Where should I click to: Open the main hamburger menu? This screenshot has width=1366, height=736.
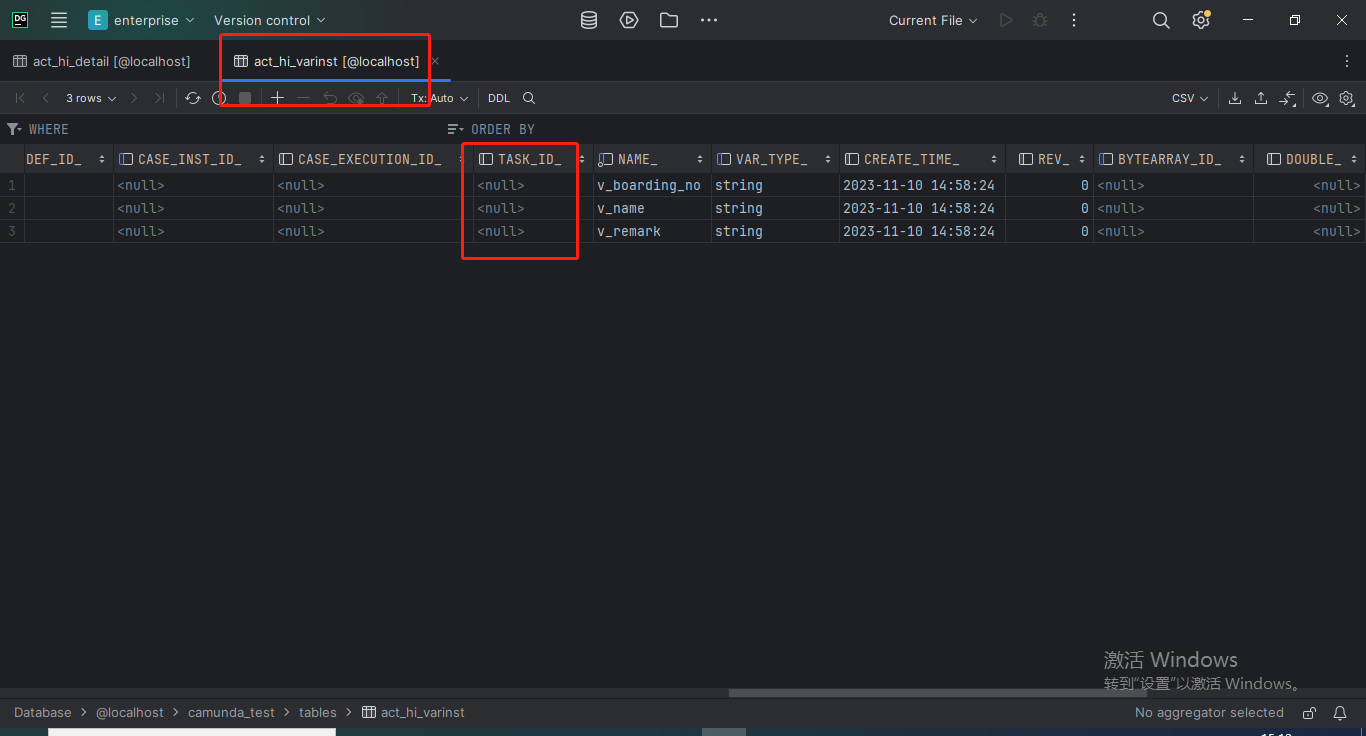click(x=59, y=20)
